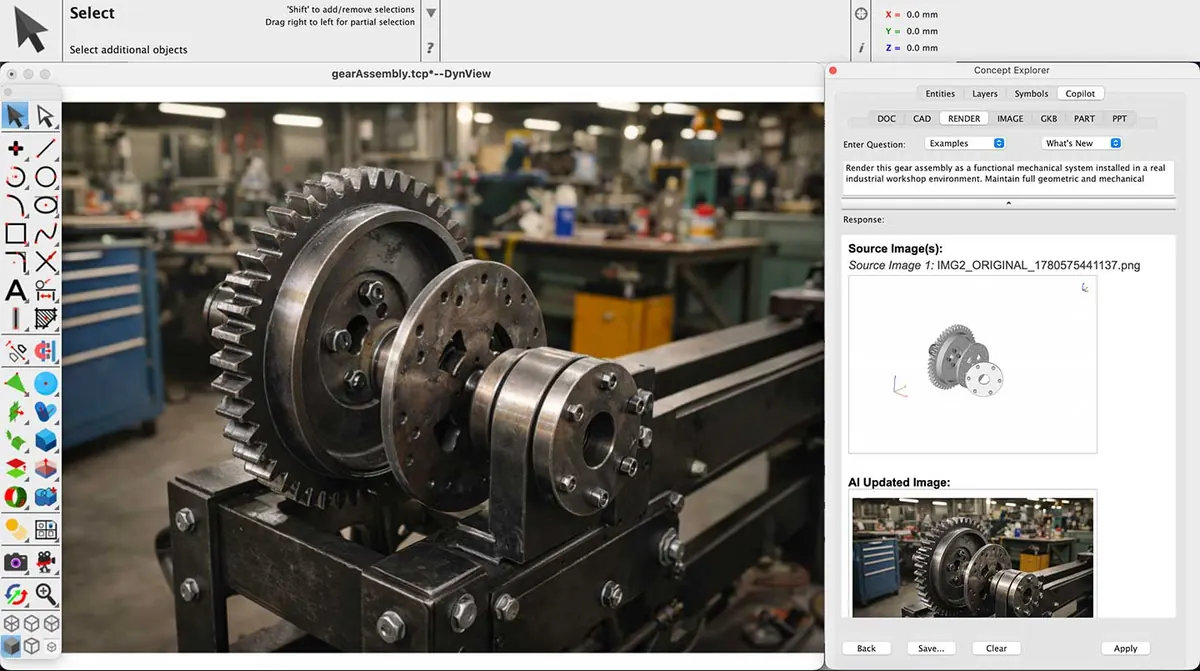Click into the render question text field
This screenshot has height=671, width=1200.
point(1008,175)
